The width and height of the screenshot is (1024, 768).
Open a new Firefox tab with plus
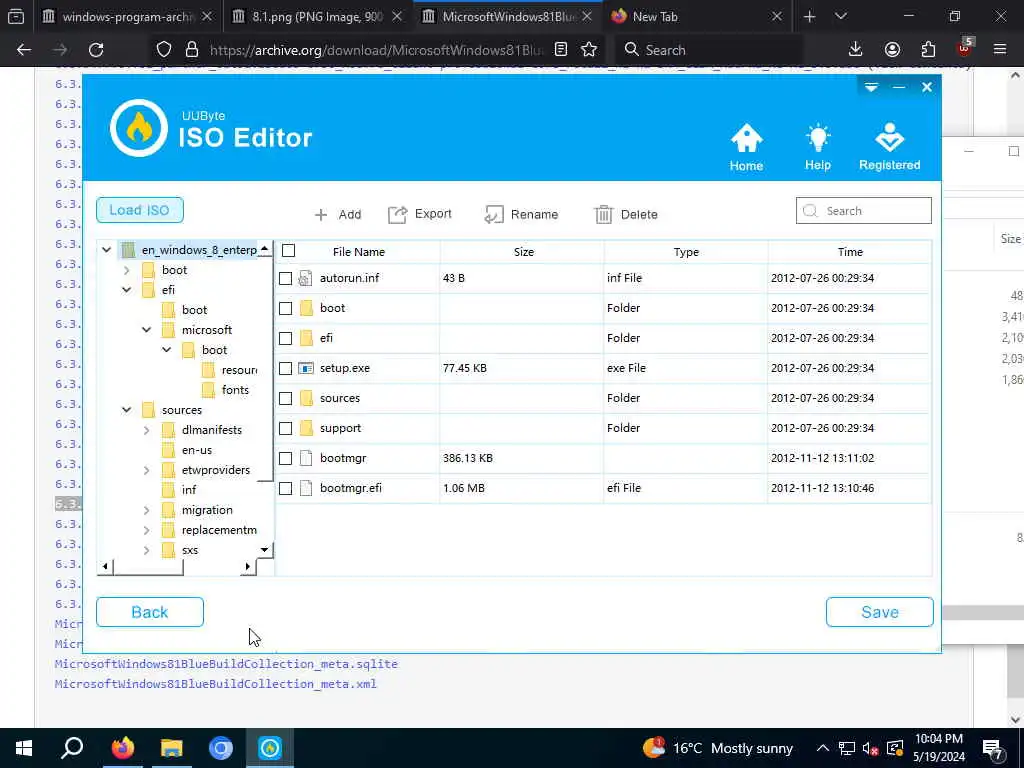click(810, 17)
